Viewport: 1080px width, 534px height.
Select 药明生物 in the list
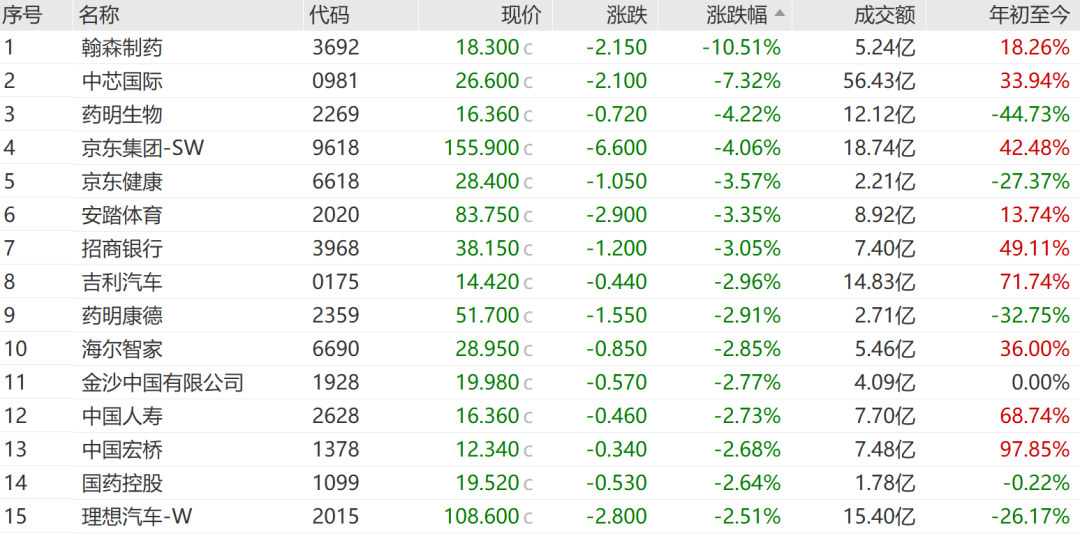(x=122, y=114)
